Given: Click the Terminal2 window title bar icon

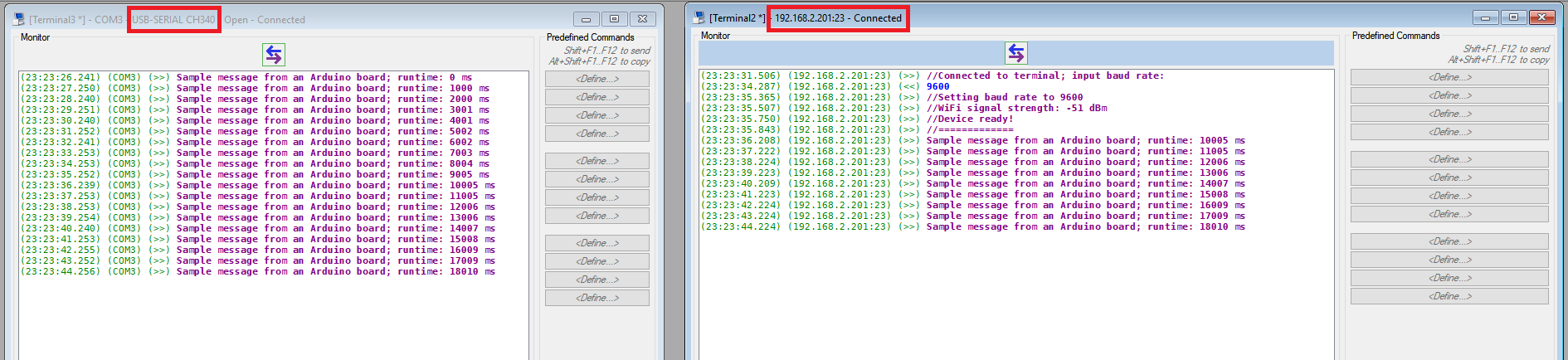Looking at the screenshot, I should click(x=699, y=17).
